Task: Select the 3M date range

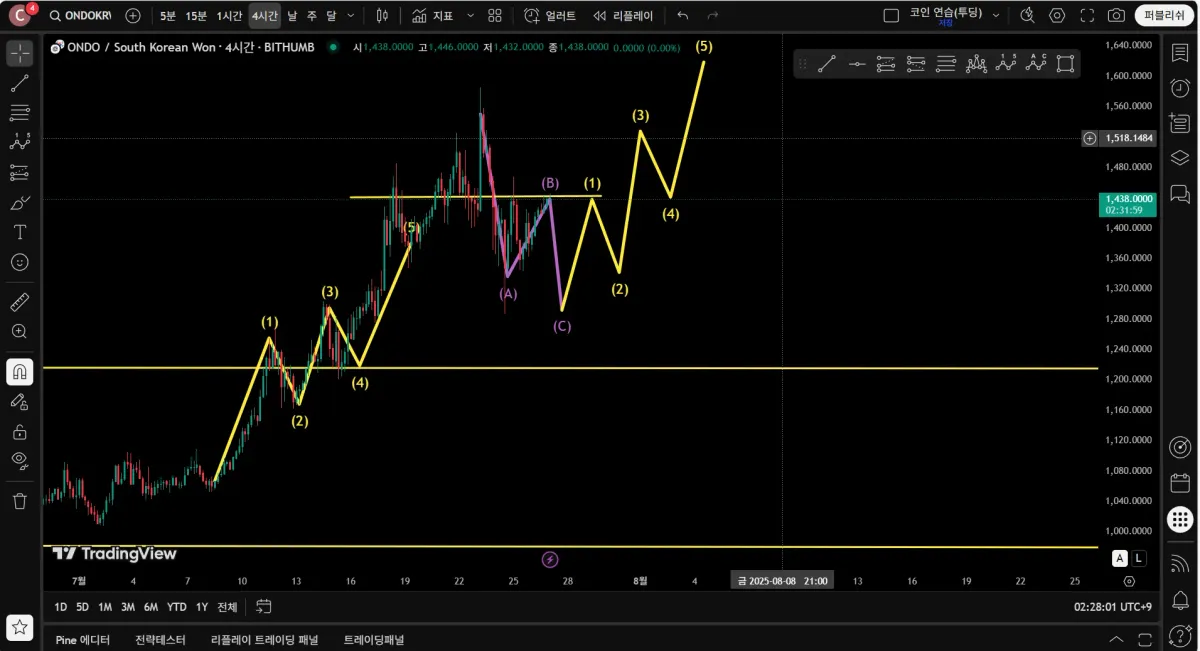Action: pos(128,607)
